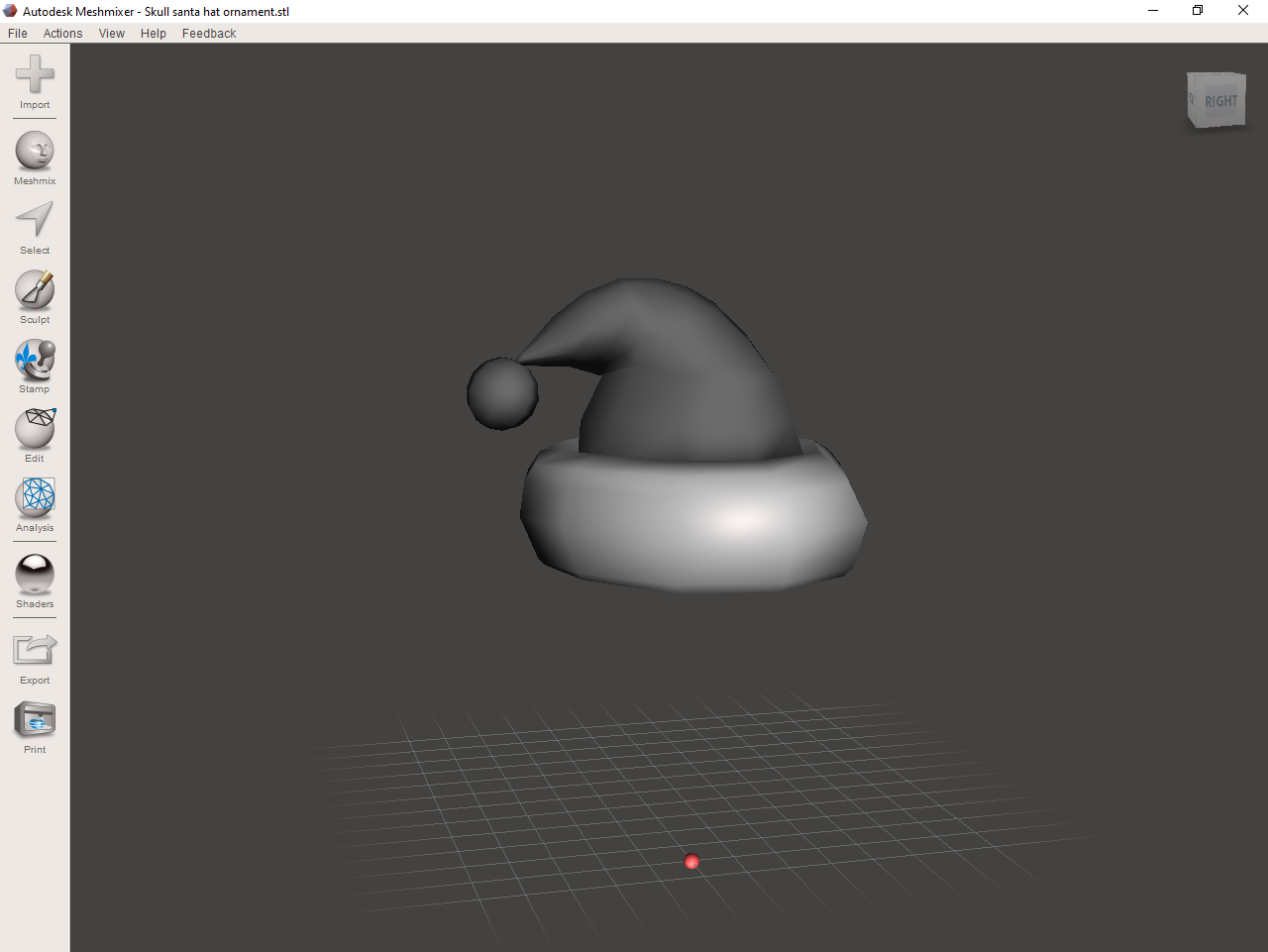Screen dimensions: 1268x952
Task: Open the Meshmix part library
Action: tap(34, 152)
